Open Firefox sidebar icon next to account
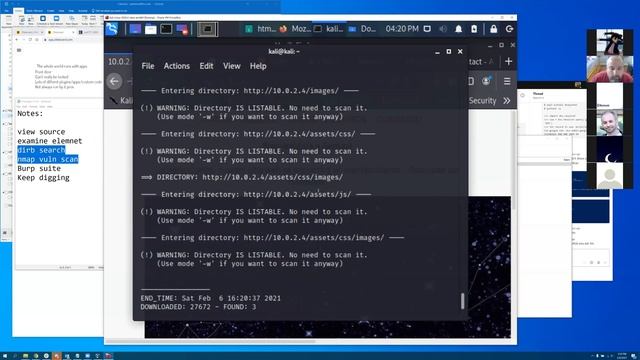Viewport: 640px width, 360px height. [471, 81]
